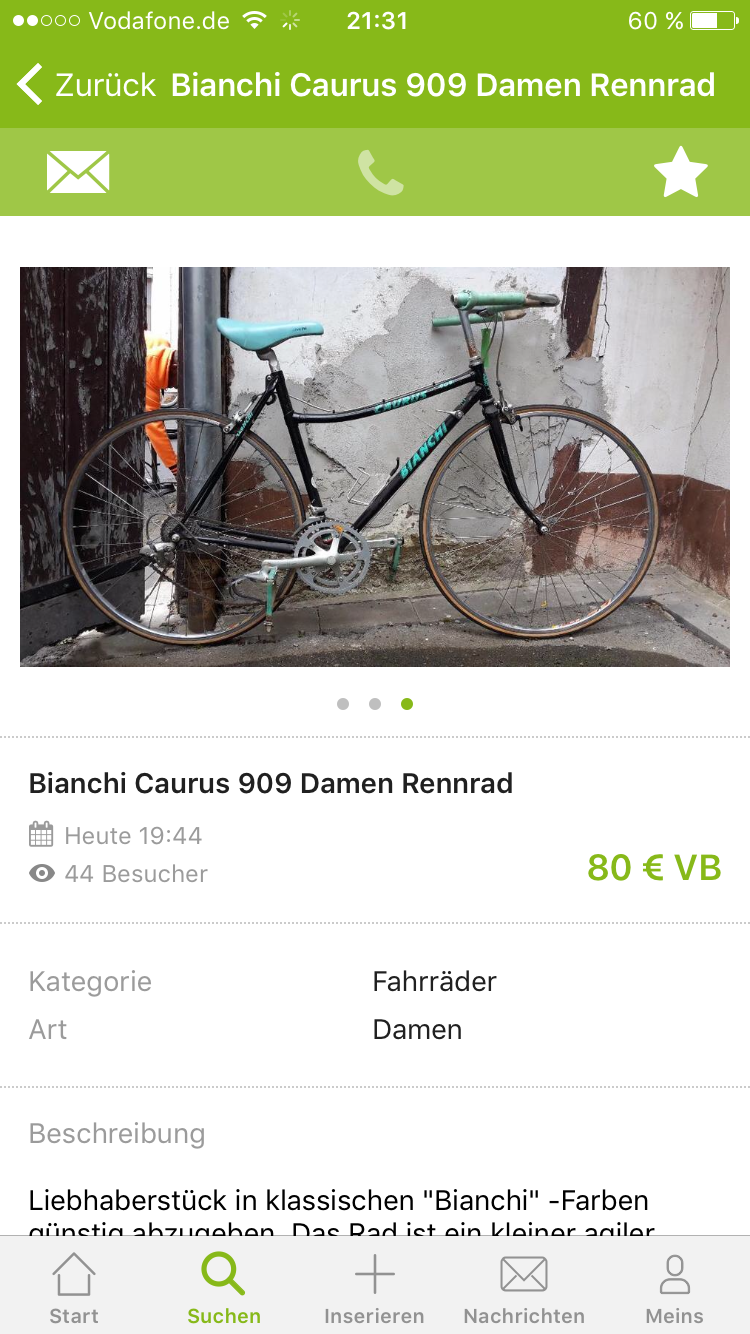Tap the Fahrräder category value
The width and height of the screenshot is (750, 1334).
tap(434, 981)
